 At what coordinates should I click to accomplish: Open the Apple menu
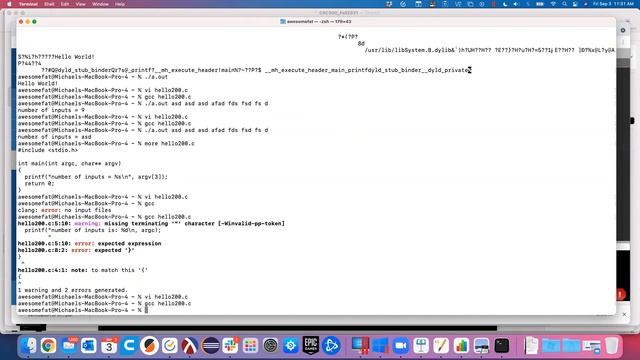tap(9, 4)
